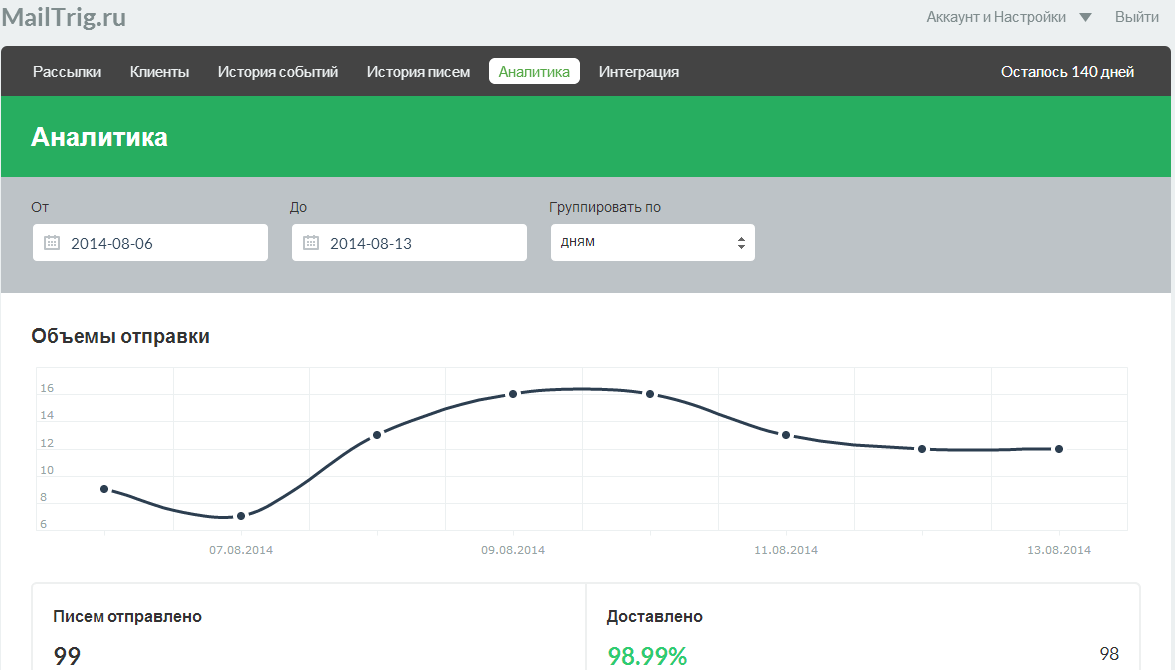Open Аккаунт и Настройки menu
Viewport: 1175px width, 670px height.
996,17
